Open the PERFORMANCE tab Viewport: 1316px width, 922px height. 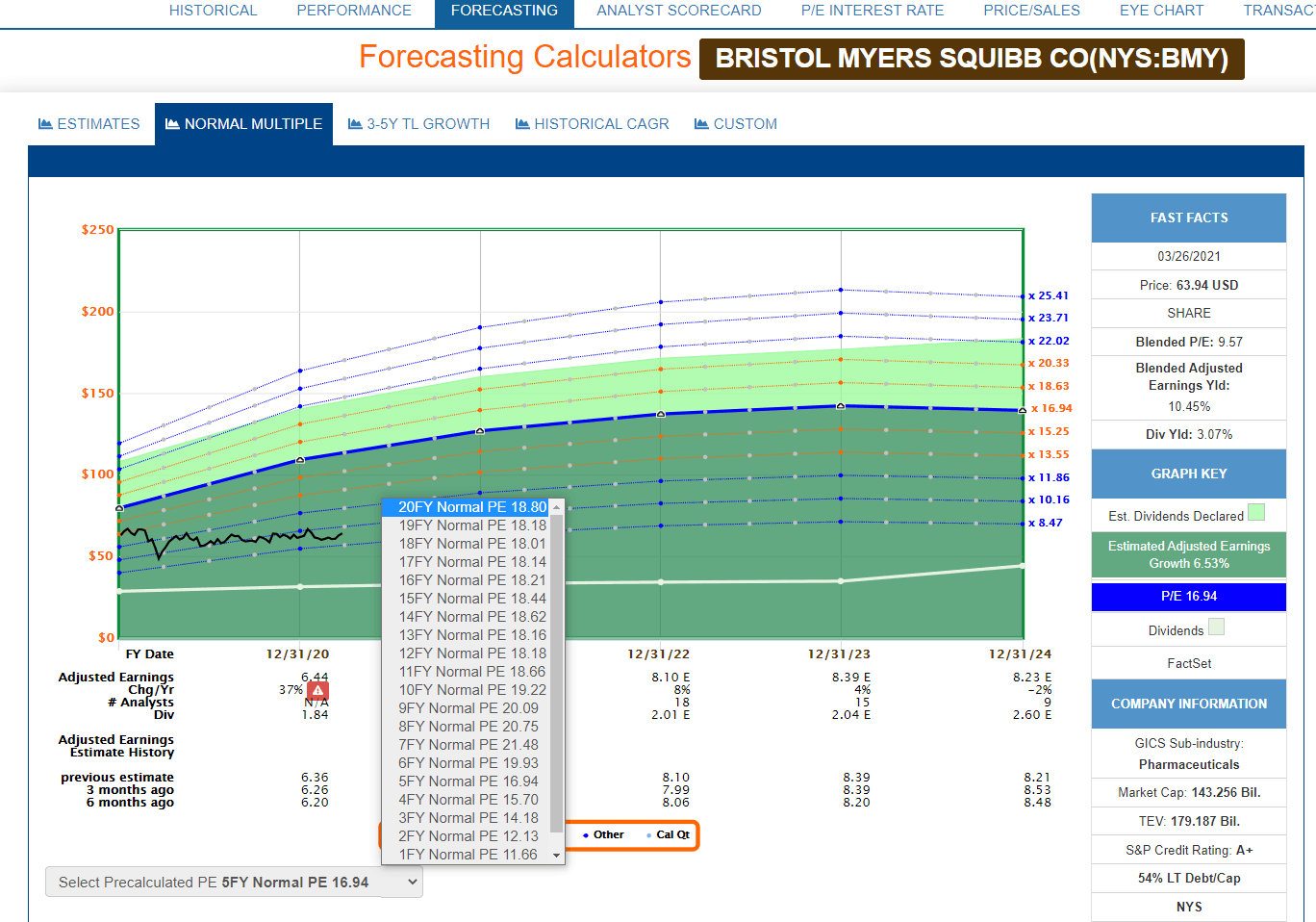click(354, 11)
